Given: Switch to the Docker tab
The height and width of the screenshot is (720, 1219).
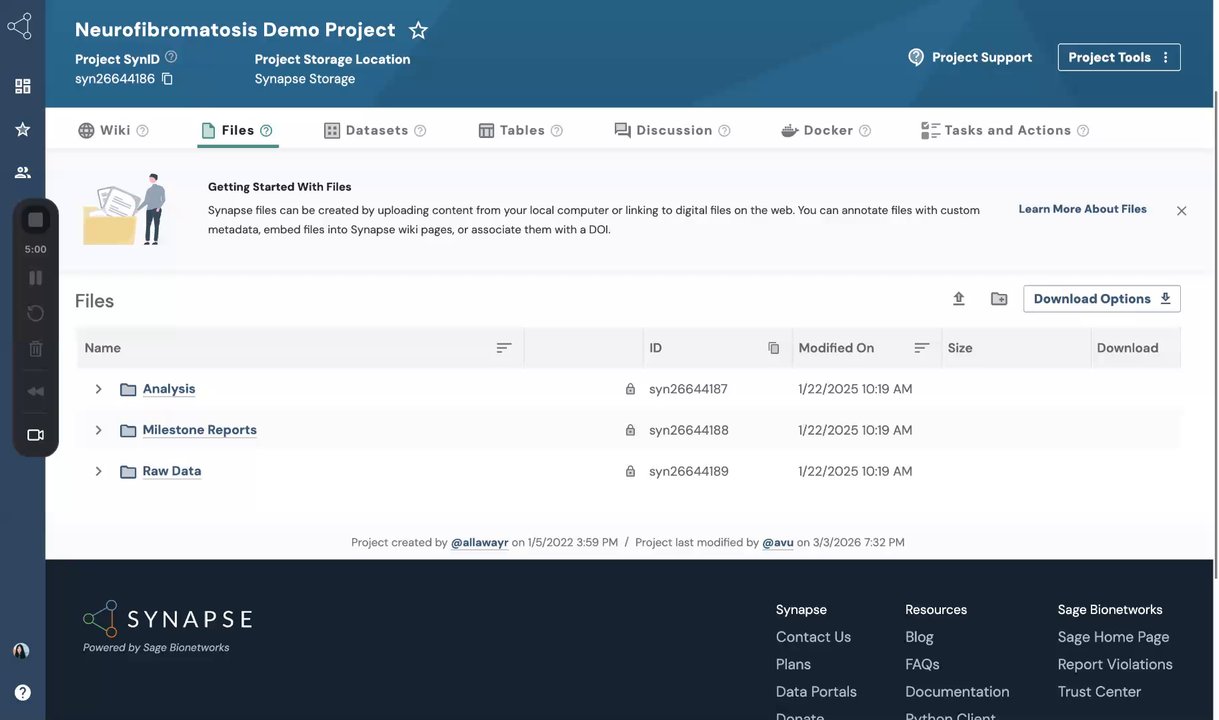Looking at the screenshot, I should tap(817, 130).
